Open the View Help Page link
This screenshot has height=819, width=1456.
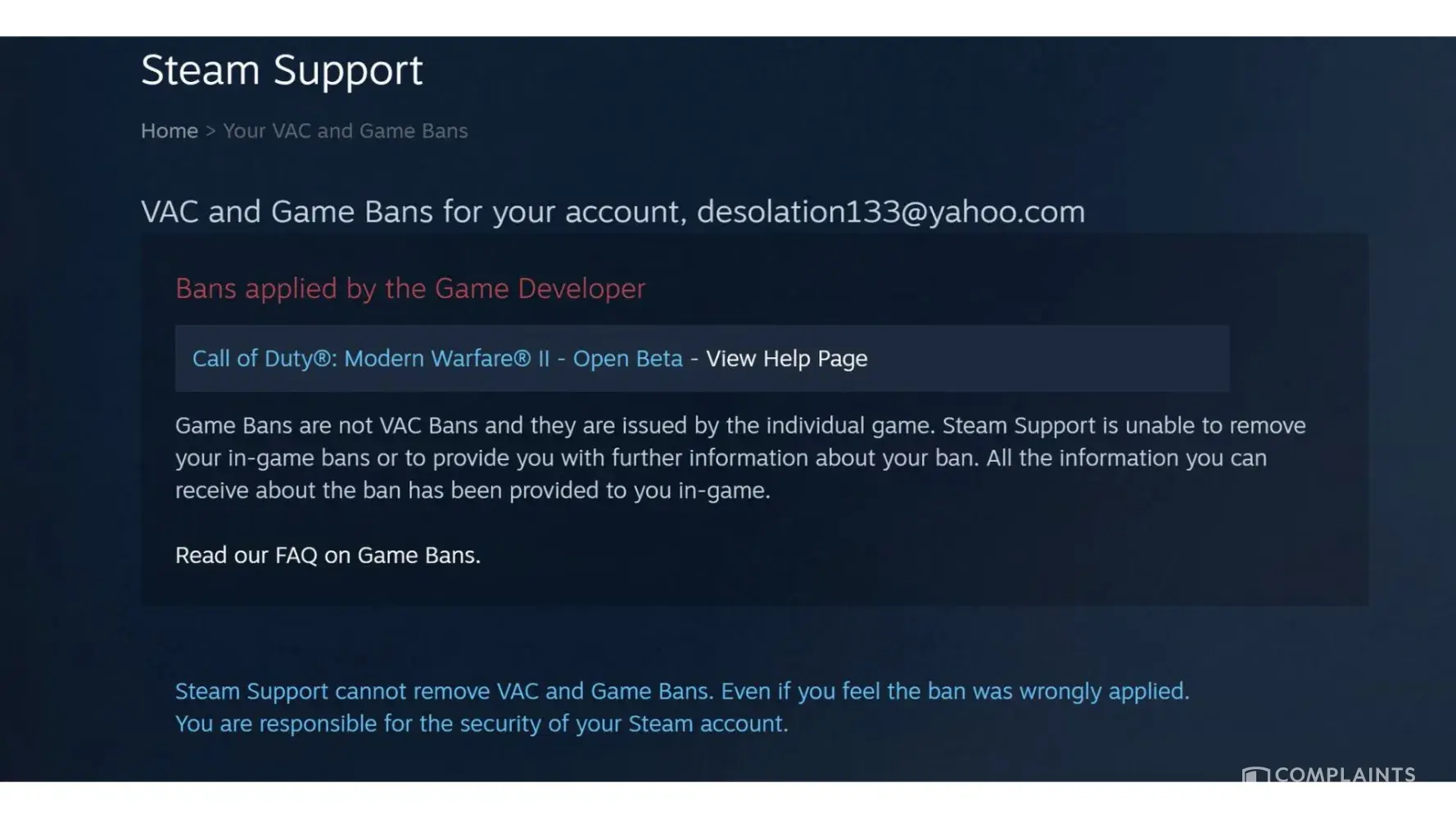786,359
